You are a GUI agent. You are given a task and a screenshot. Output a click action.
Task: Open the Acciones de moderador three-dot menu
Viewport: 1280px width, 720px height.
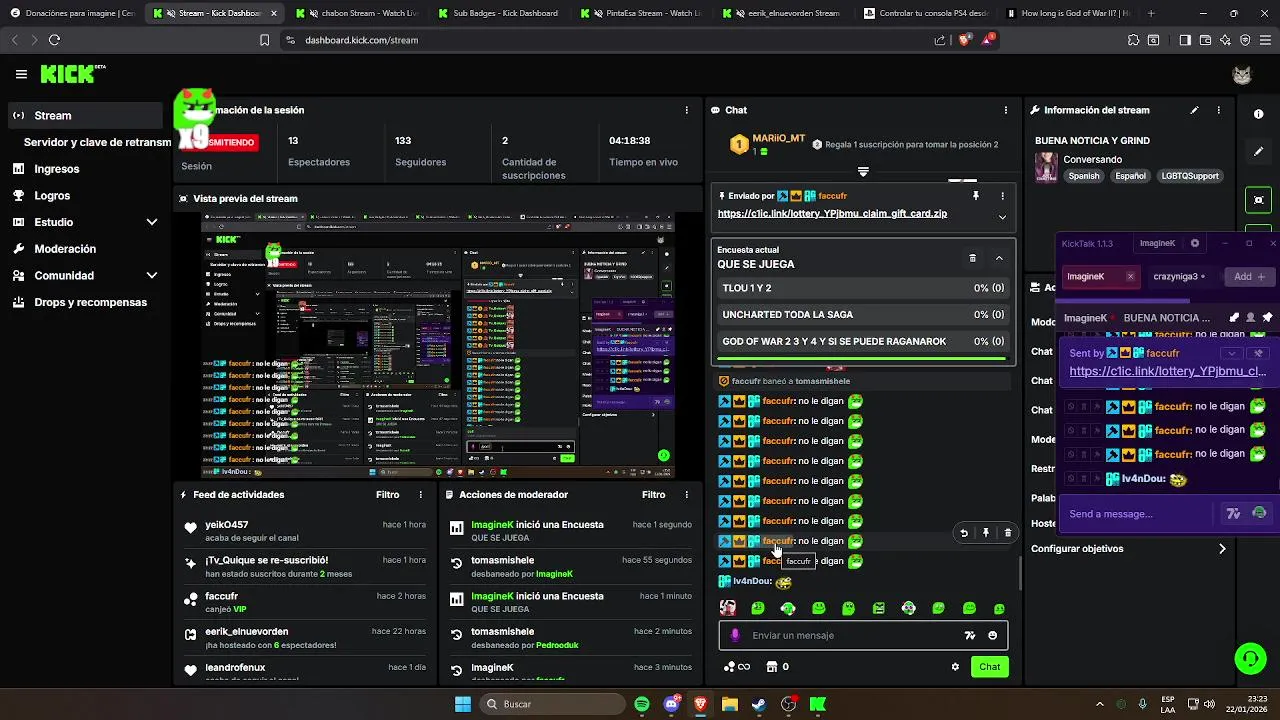(x=686, y=495)
